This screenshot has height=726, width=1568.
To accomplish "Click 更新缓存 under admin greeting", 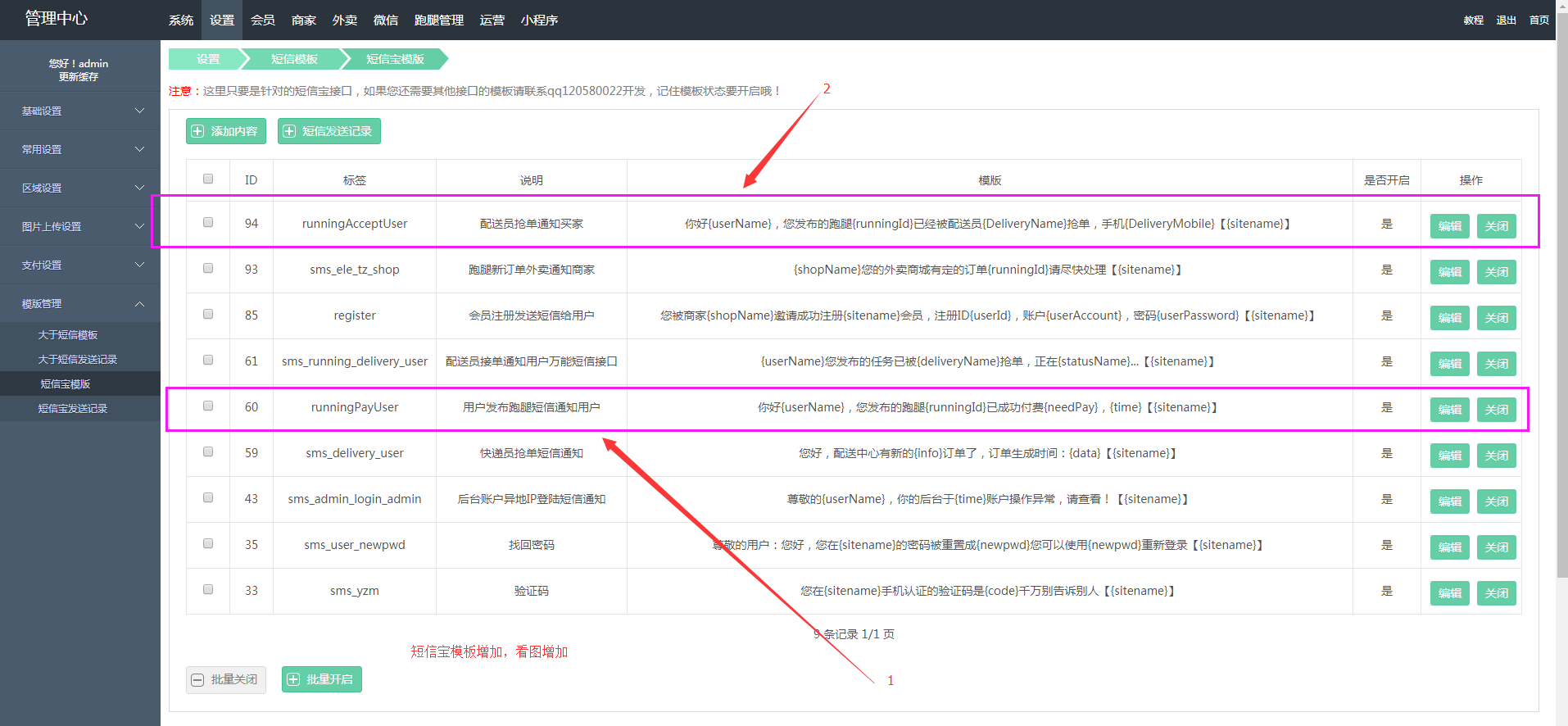I will click(x=79, y=76).
